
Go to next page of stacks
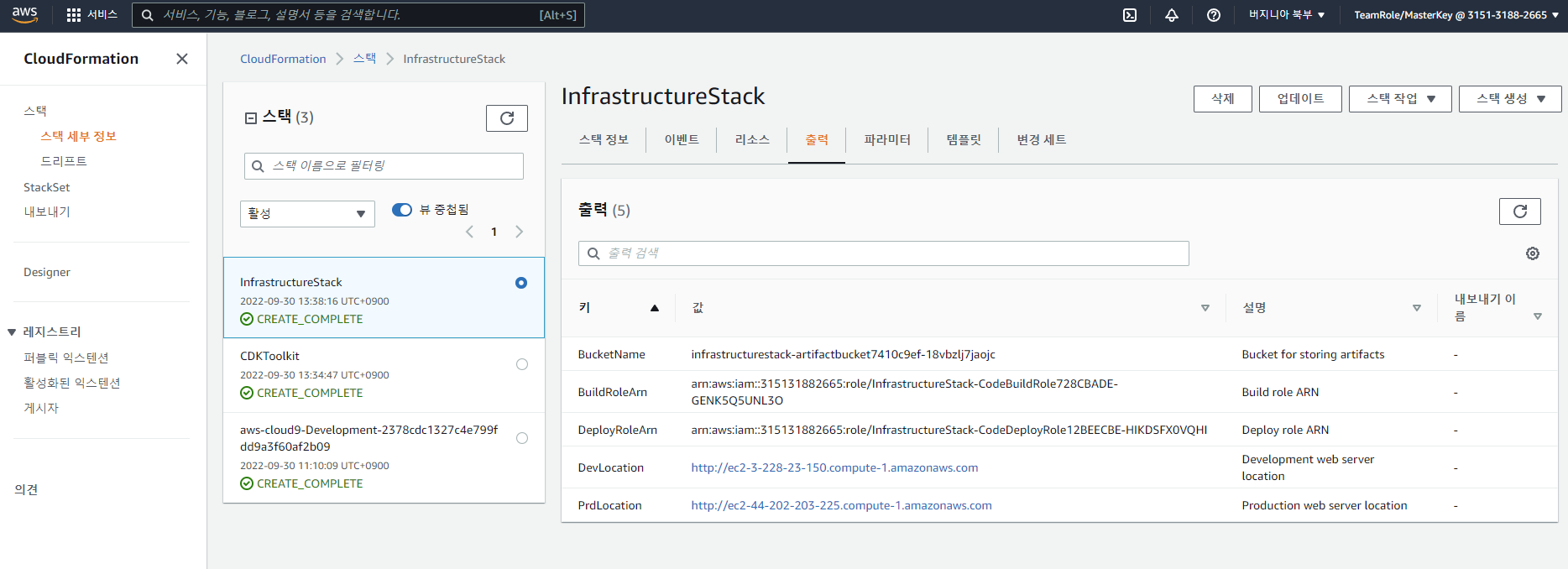point(519,232)
